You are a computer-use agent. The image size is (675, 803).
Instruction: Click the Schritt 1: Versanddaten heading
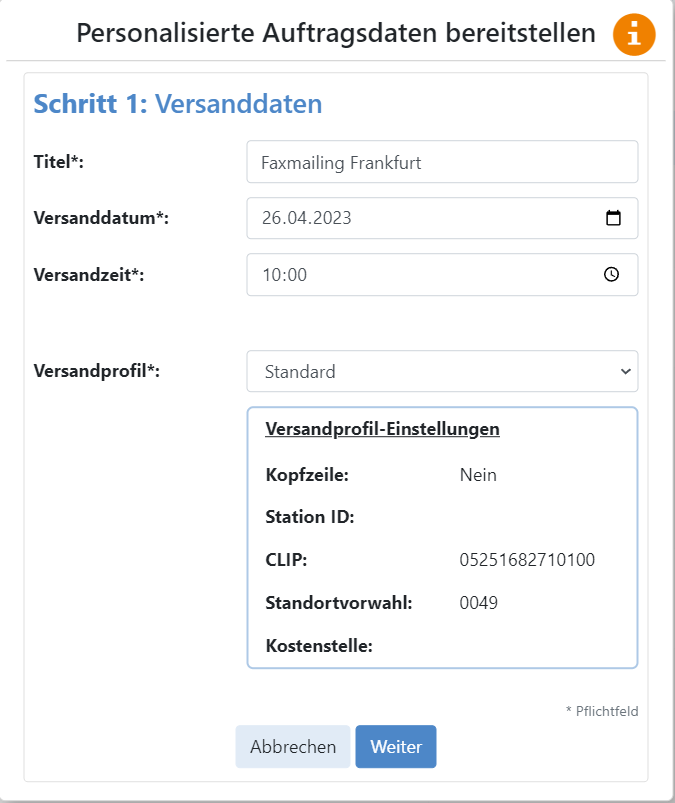click(x=178, y=104)
